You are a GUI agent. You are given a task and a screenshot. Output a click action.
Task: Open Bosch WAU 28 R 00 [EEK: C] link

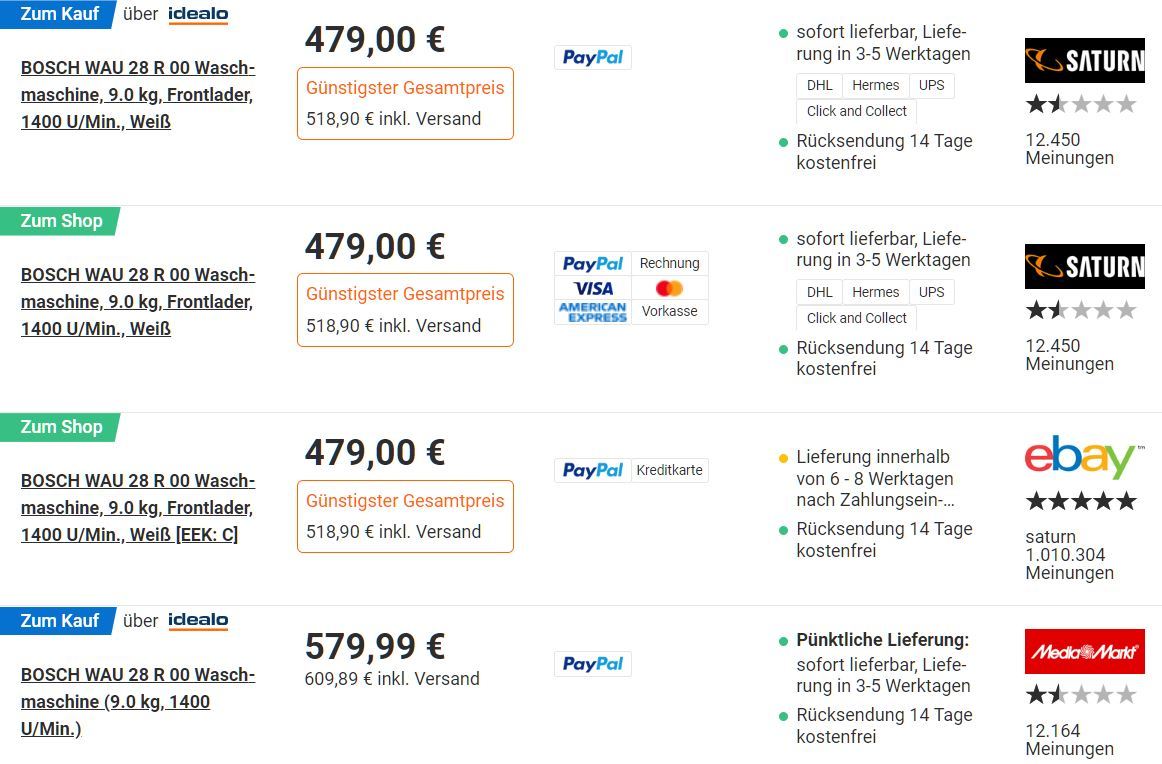(x=138, y=508)
